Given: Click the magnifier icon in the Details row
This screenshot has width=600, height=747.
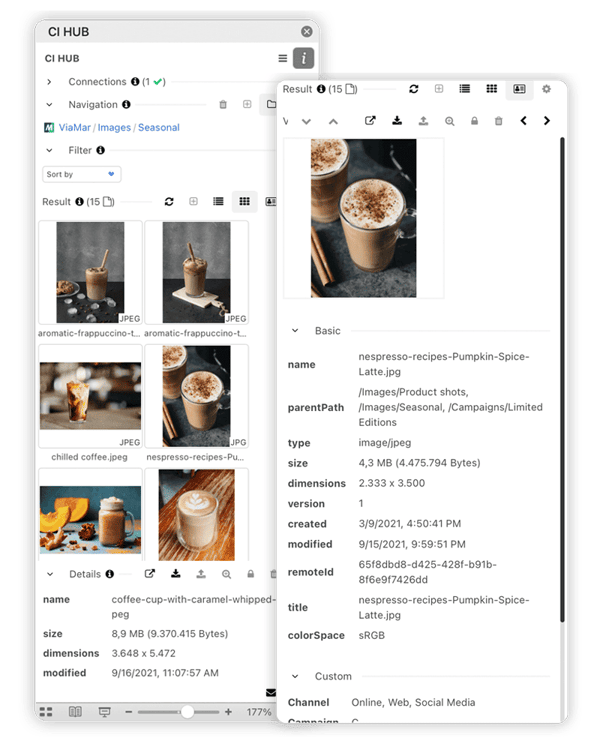Looking at the screenshot, I should click(x=226, y=574).
